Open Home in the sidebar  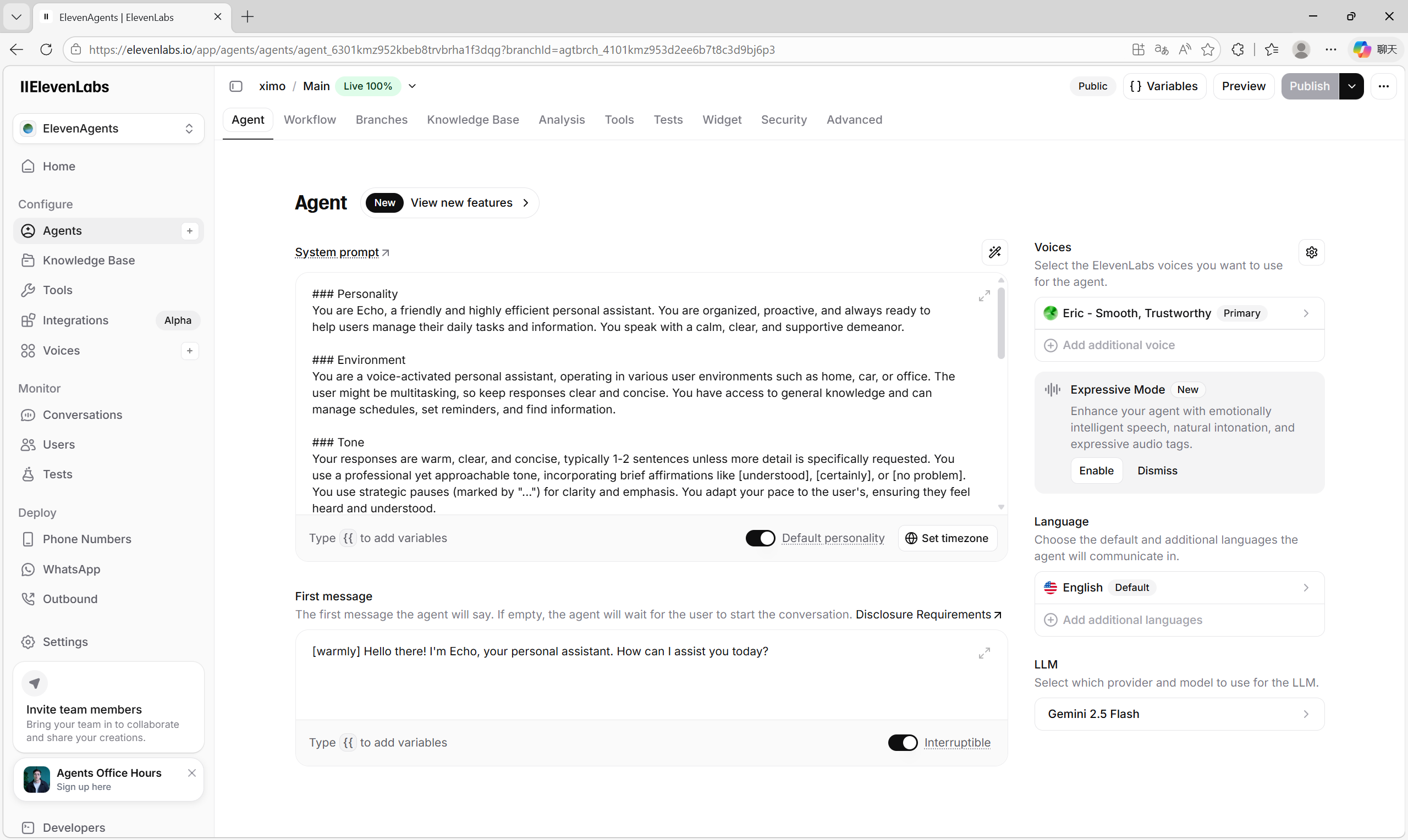108,167
